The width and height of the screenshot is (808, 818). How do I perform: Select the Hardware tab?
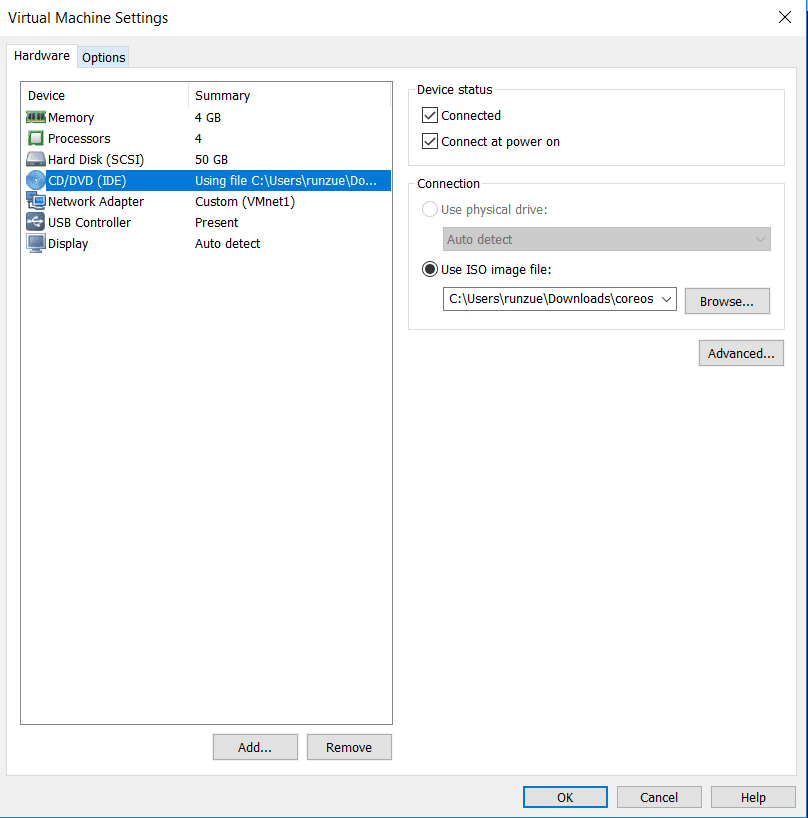[41, 55]
